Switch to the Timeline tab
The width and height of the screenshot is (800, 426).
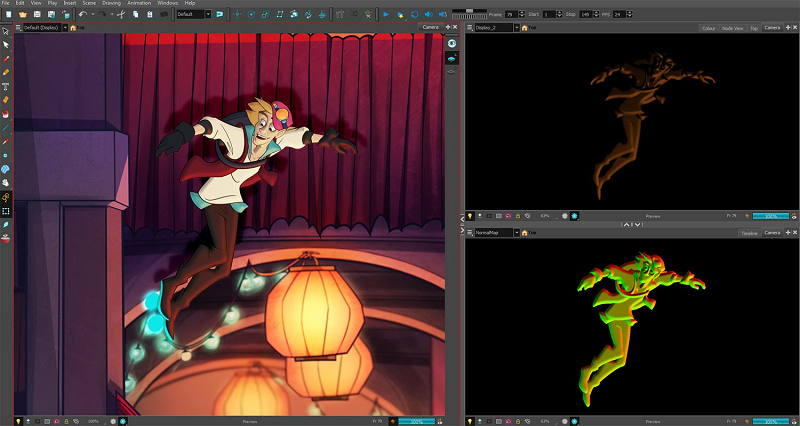click(x=748, y=233)
